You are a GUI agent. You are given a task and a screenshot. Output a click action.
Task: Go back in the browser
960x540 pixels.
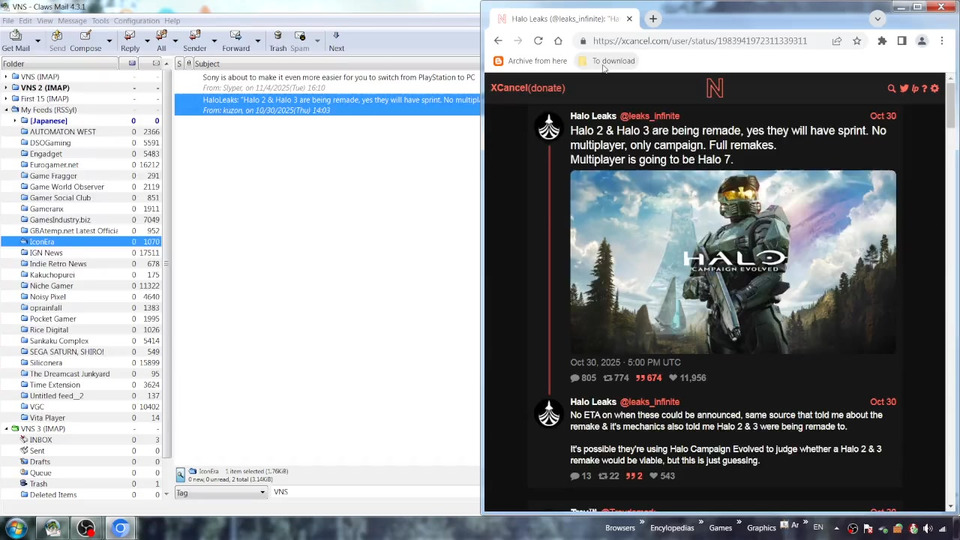[498, 41]
